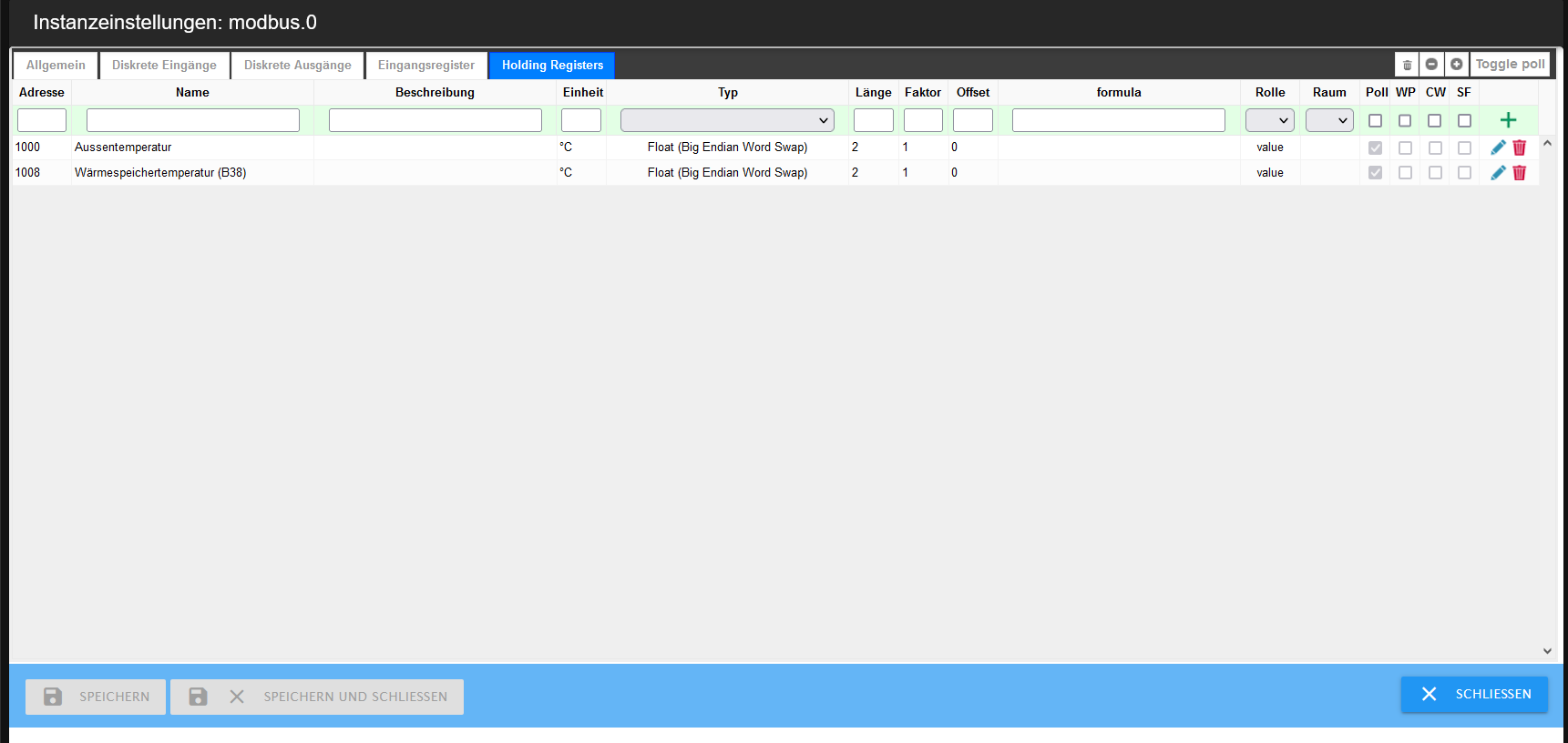Switch to the Eingangsregister tab
This screenshot has width=1568, height=743.
(426, 66)
